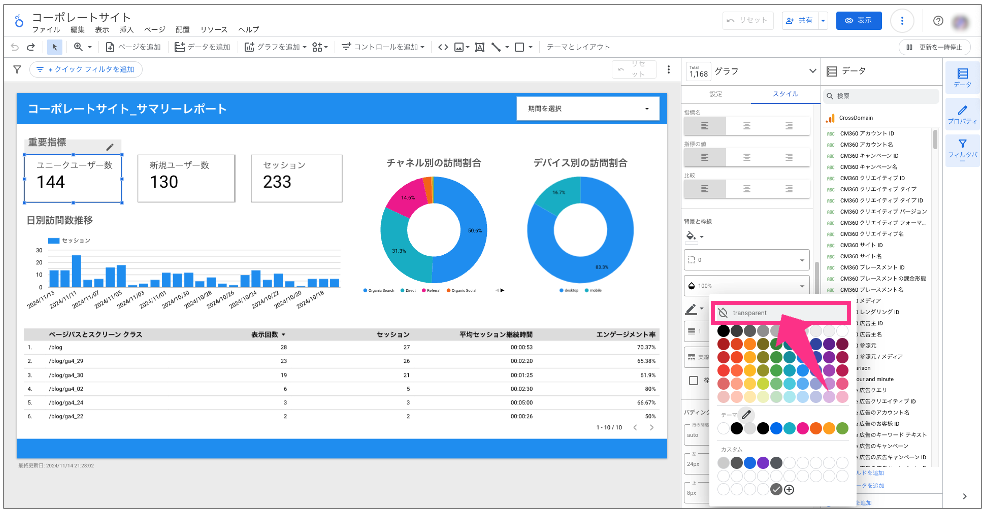
Task: Set 比較 alignment to center
Action: (x=746, y=189)
